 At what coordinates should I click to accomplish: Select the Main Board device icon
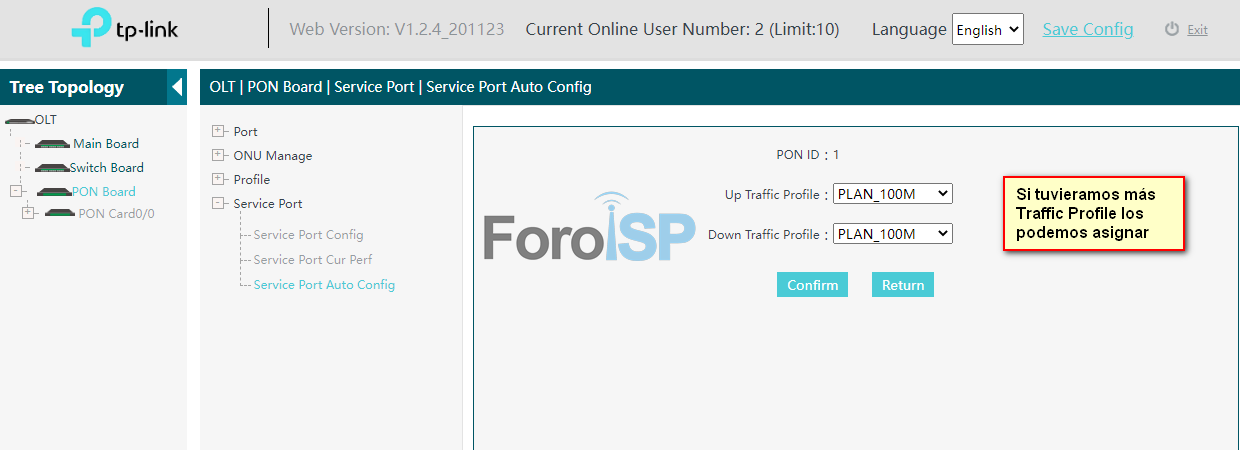pyautogui.click(x=53, y=144)
